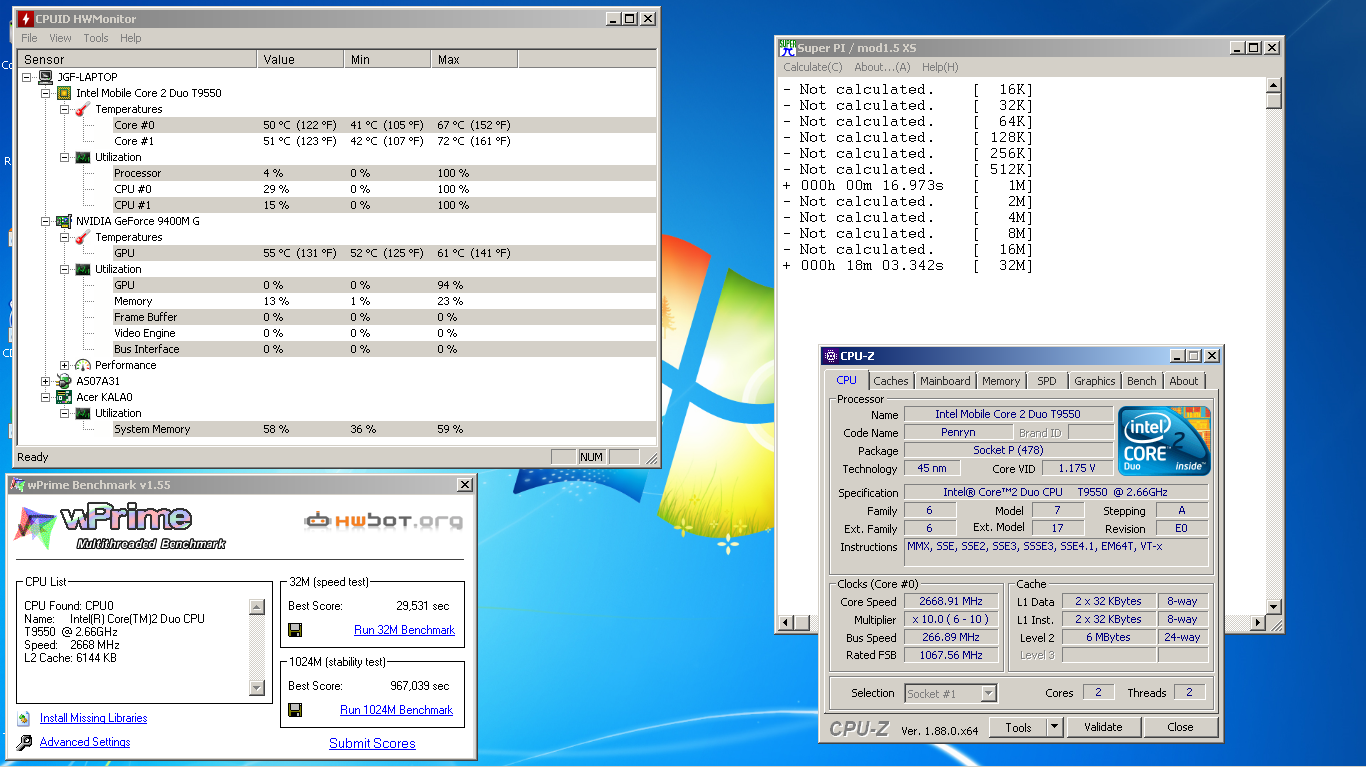Switch to the Graphics tab in CPU-Z
The height and width of the screenshot is (768, 1366).
[x=1095, y=381]
